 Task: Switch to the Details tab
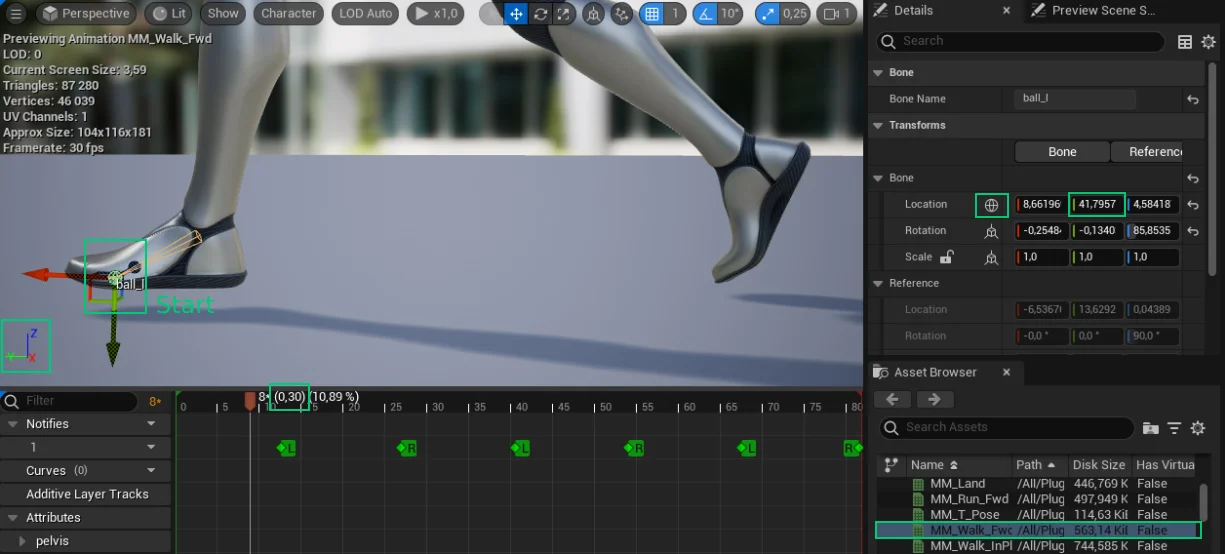click(913, 10)
